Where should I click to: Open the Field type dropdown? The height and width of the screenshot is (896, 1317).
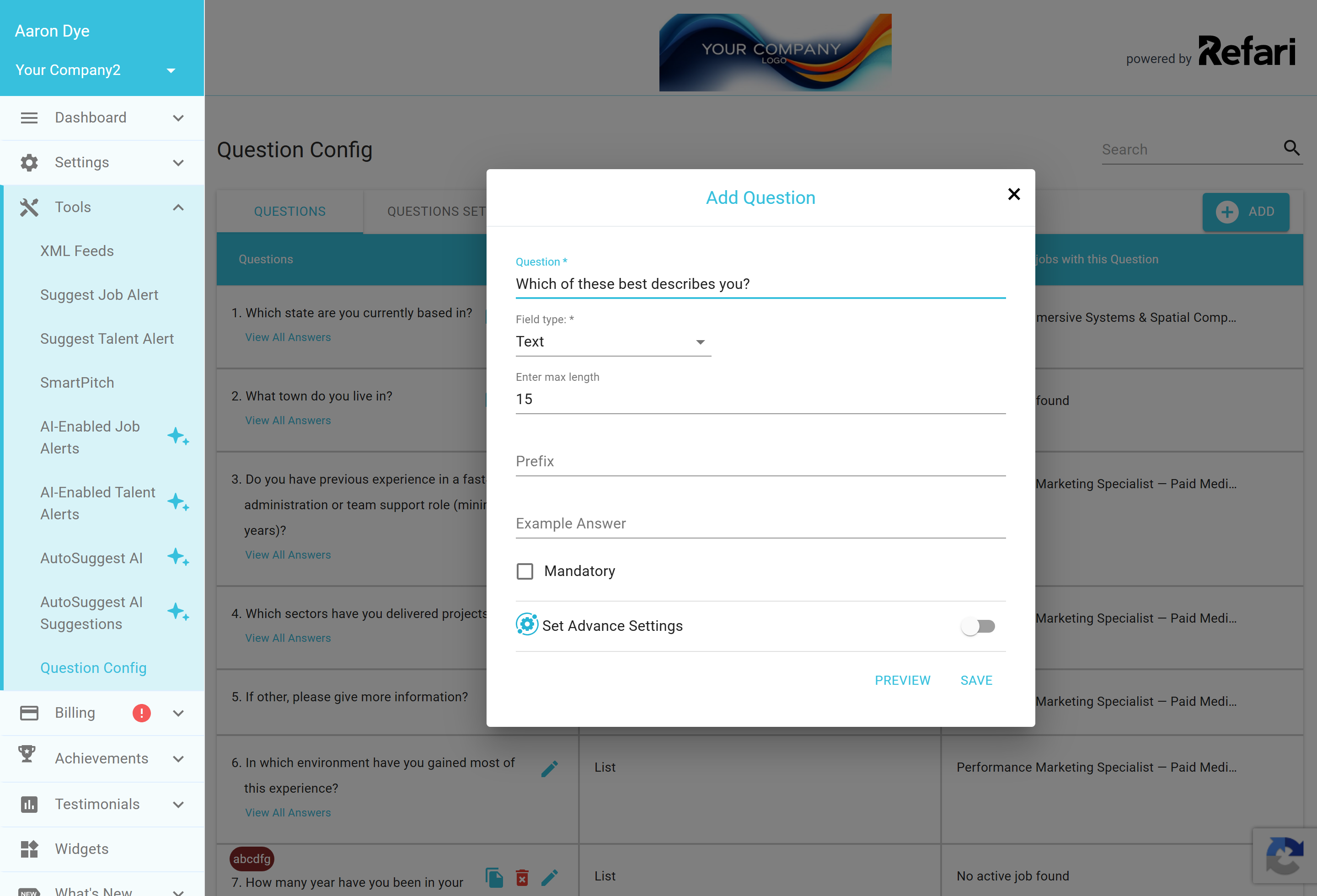613,341
